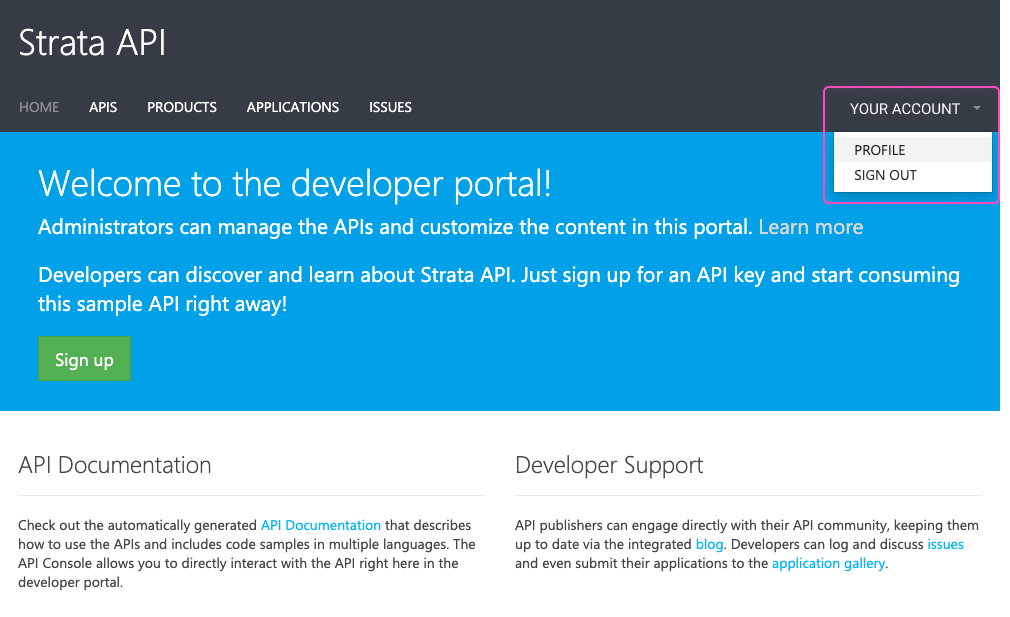
Task: Open the issues link under Developer Support
Action: pos(945,544)
